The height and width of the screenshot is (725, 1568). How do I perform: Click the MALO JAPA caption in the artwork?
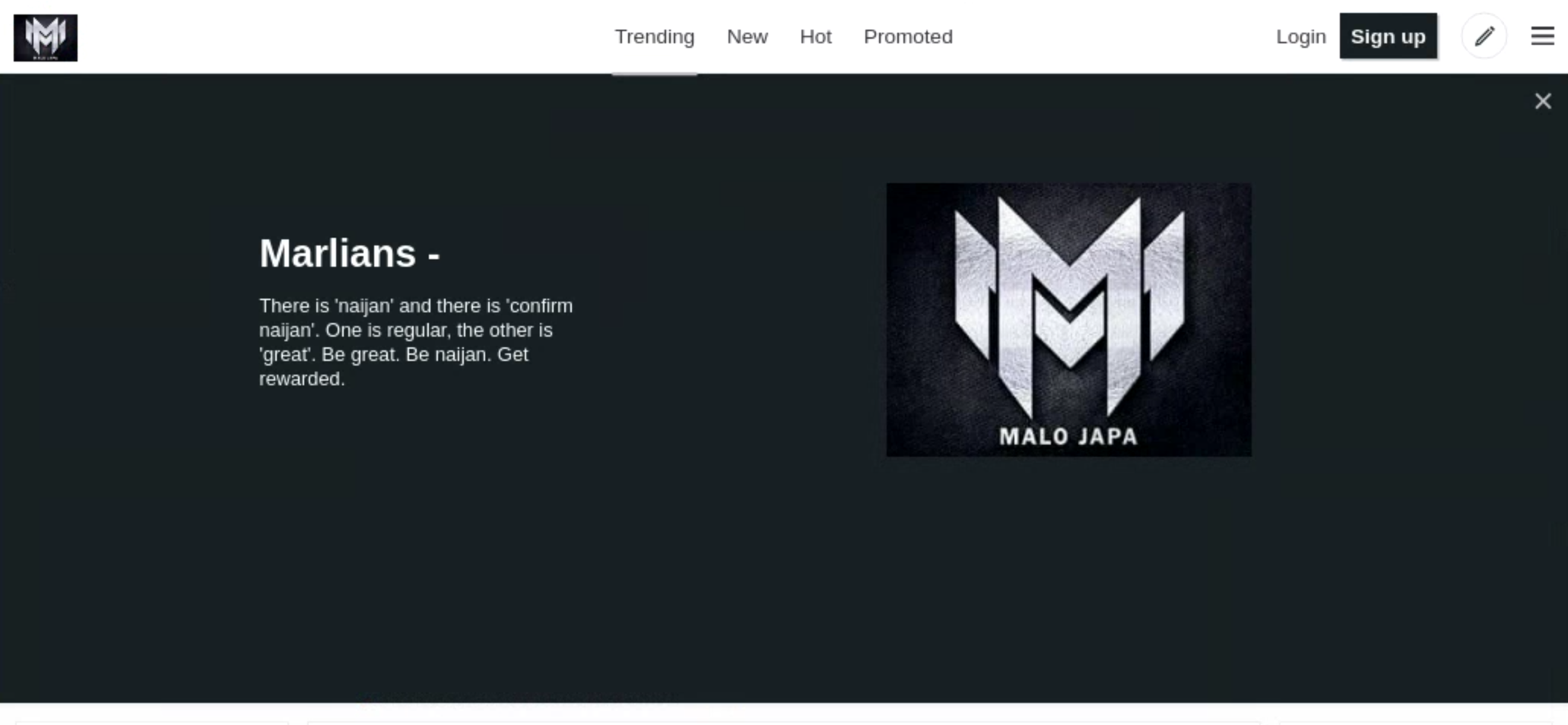pyautogui.click(x=1067, y=435)
